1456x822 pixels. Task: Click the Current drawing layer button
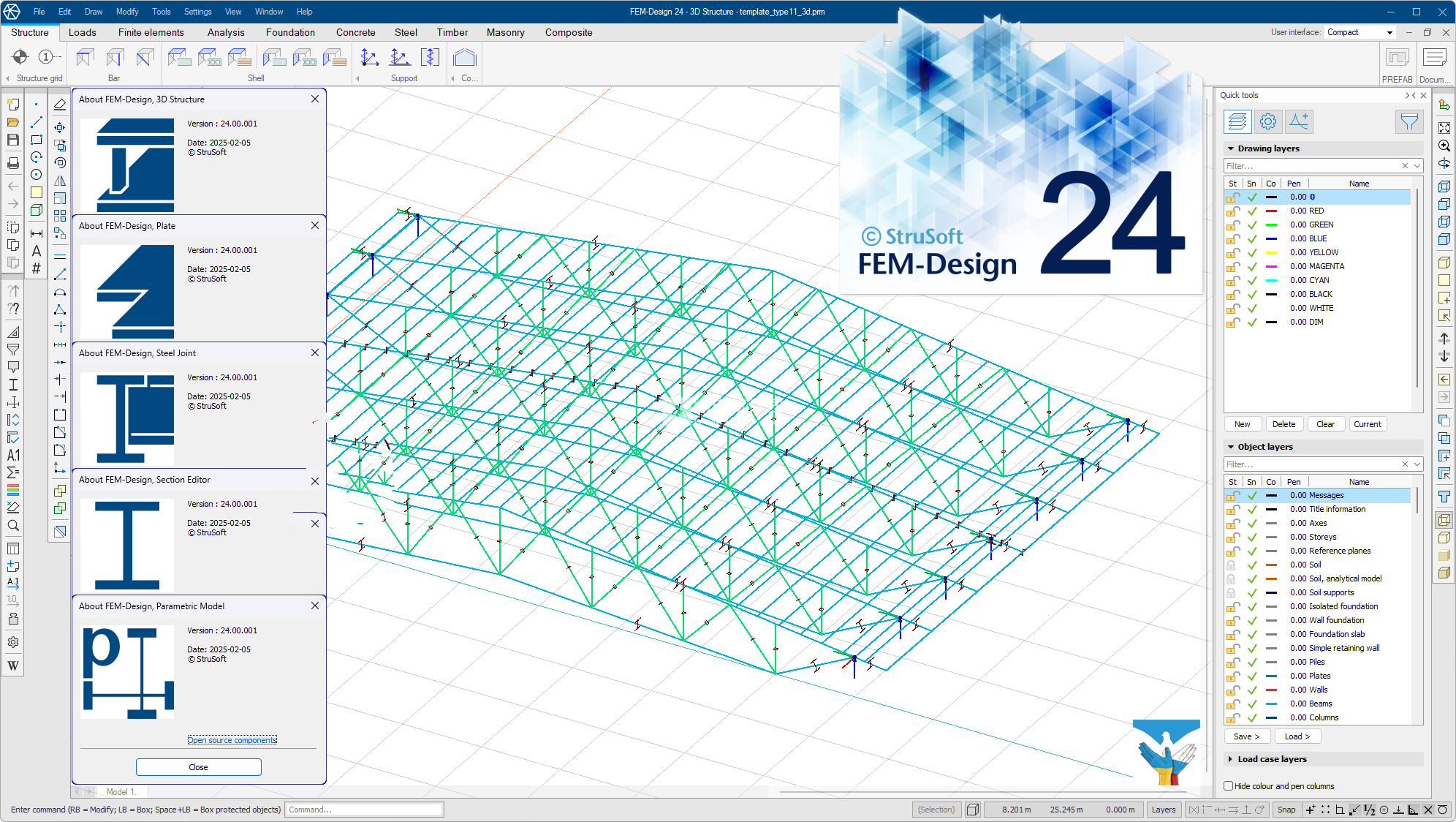[x=1367, y=424]
